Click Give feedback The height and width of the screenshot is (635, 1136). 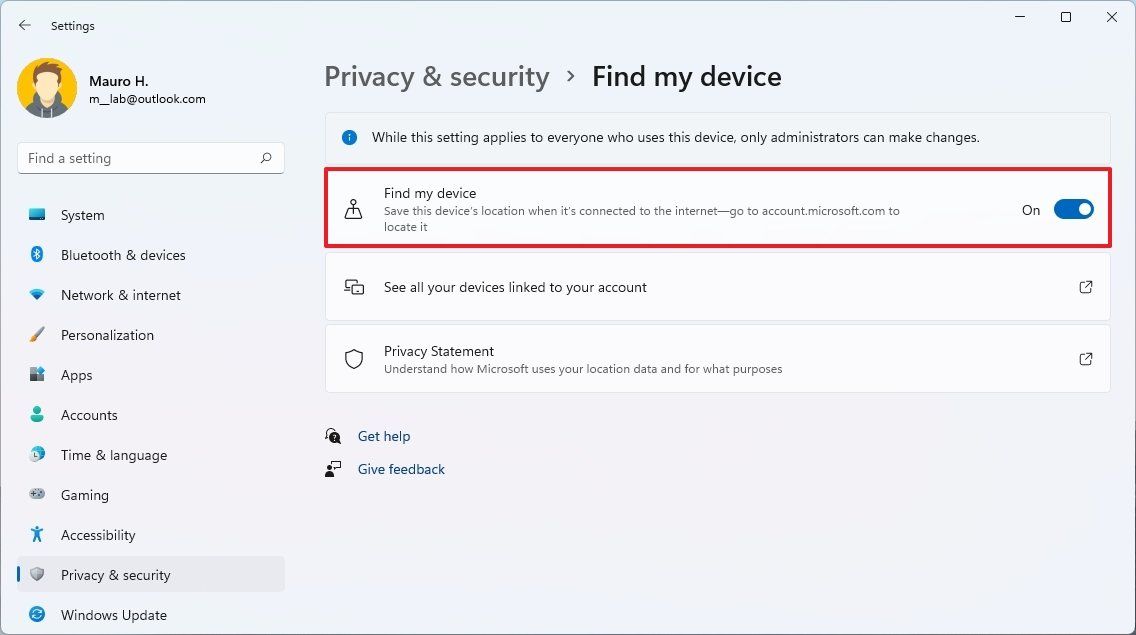[400, 468]
